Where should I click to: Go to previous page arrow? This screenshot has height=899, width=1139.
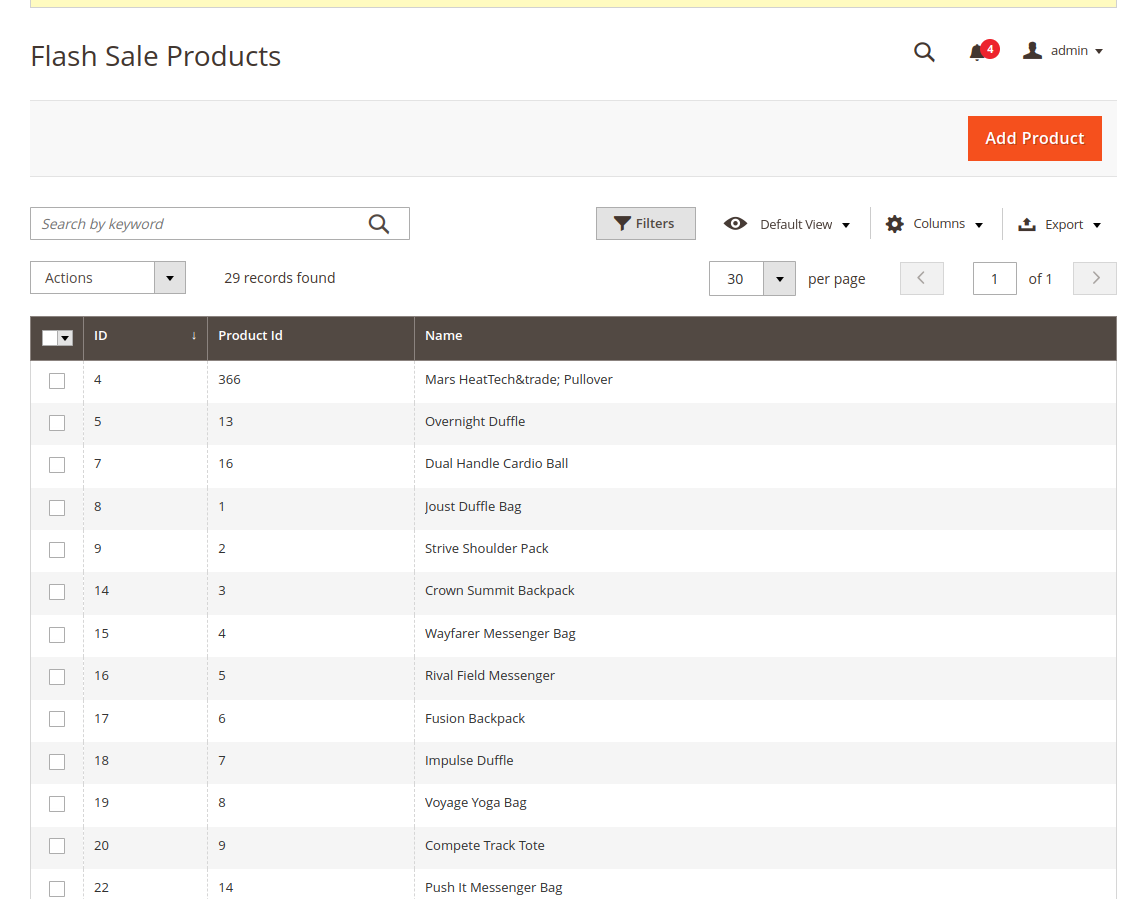coord(921,278)
